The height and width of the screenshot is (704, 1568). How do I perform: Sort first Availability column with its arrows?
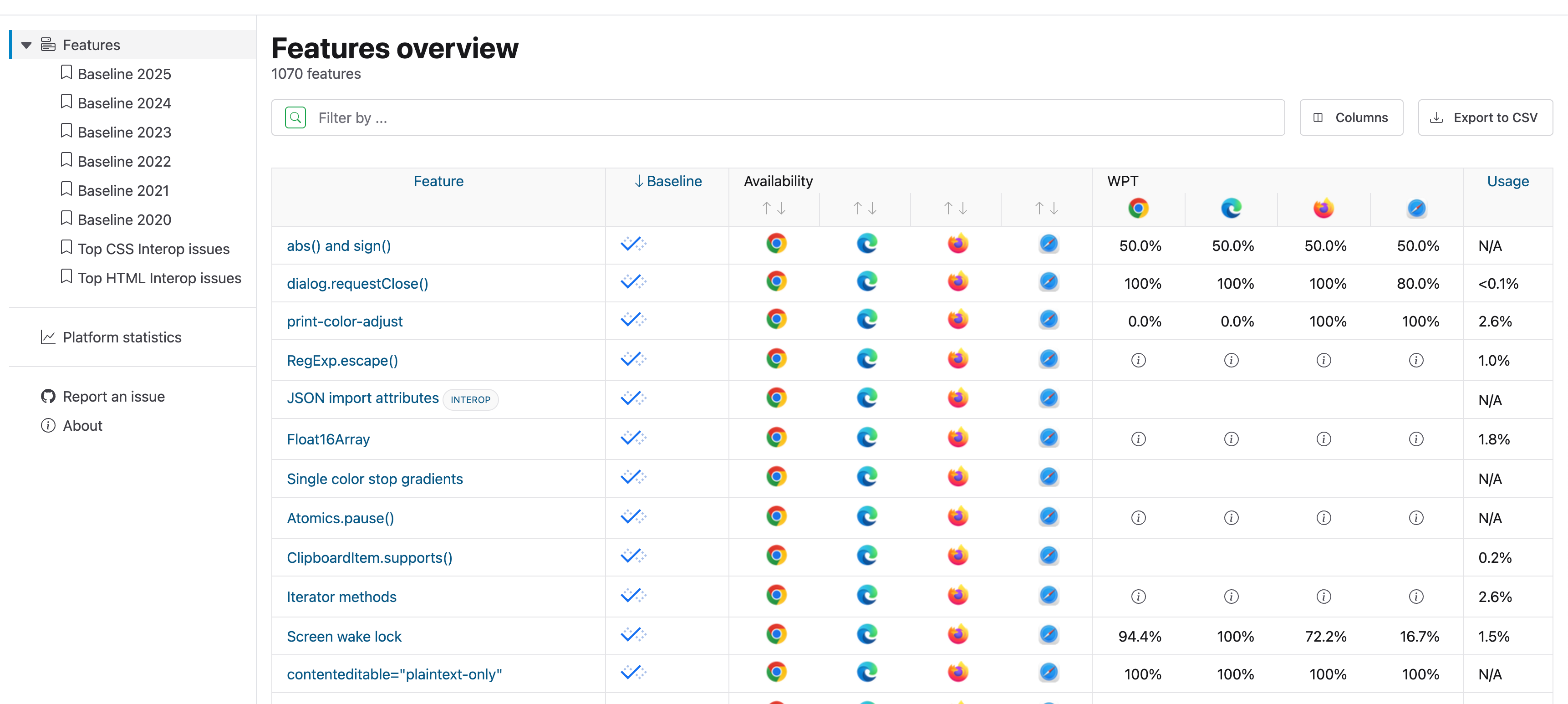coord(774,208)
